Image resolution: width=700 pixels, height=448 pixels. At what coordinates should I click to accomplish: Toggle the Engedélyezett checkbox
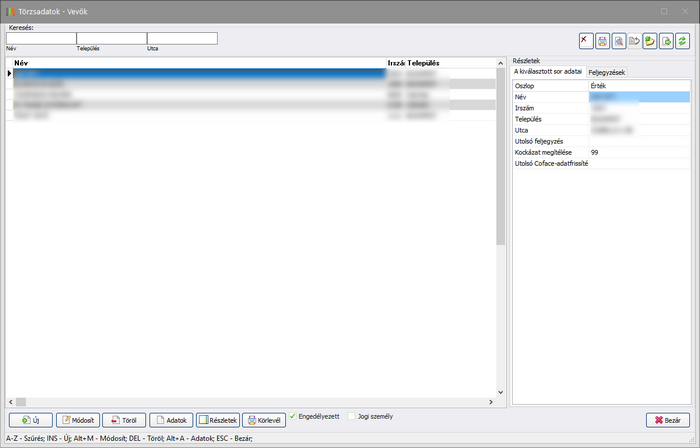click(293, 416)
